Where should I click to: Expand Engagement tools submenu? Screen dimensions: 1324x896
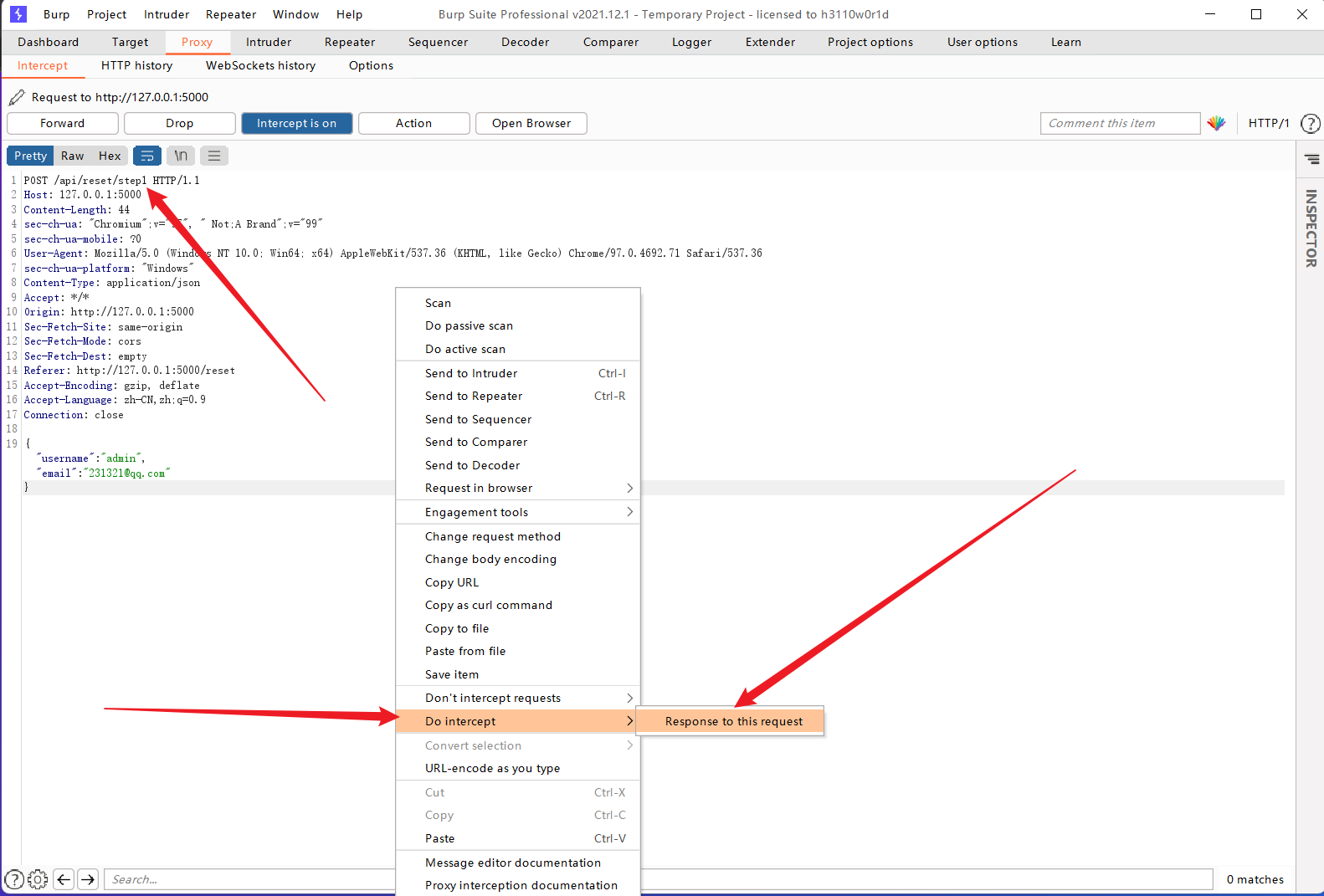coord(518,512)
